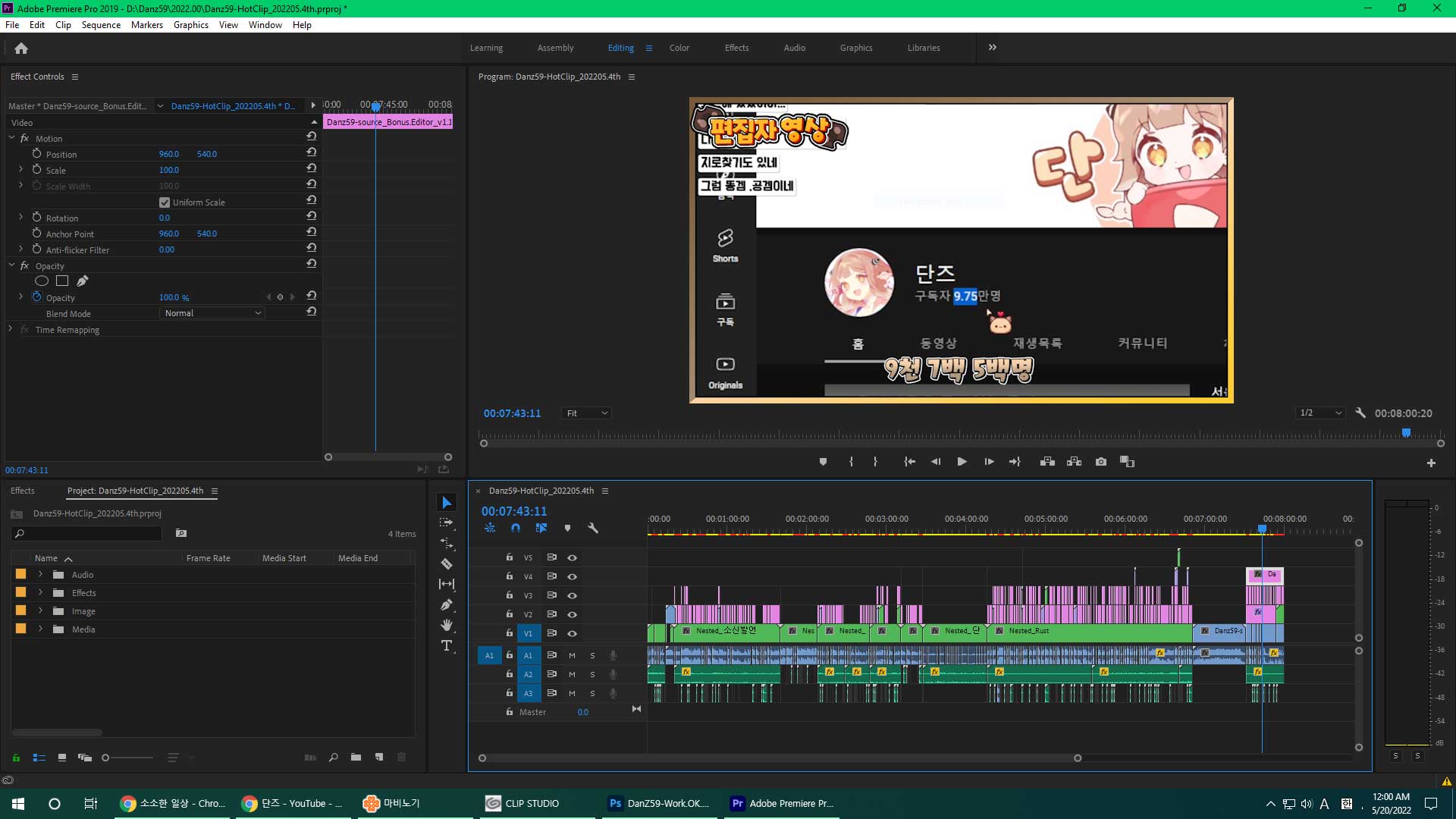This screenshot has height=819, width=1456.
Task: Mute audio track A1
Action: click(572, 655)
